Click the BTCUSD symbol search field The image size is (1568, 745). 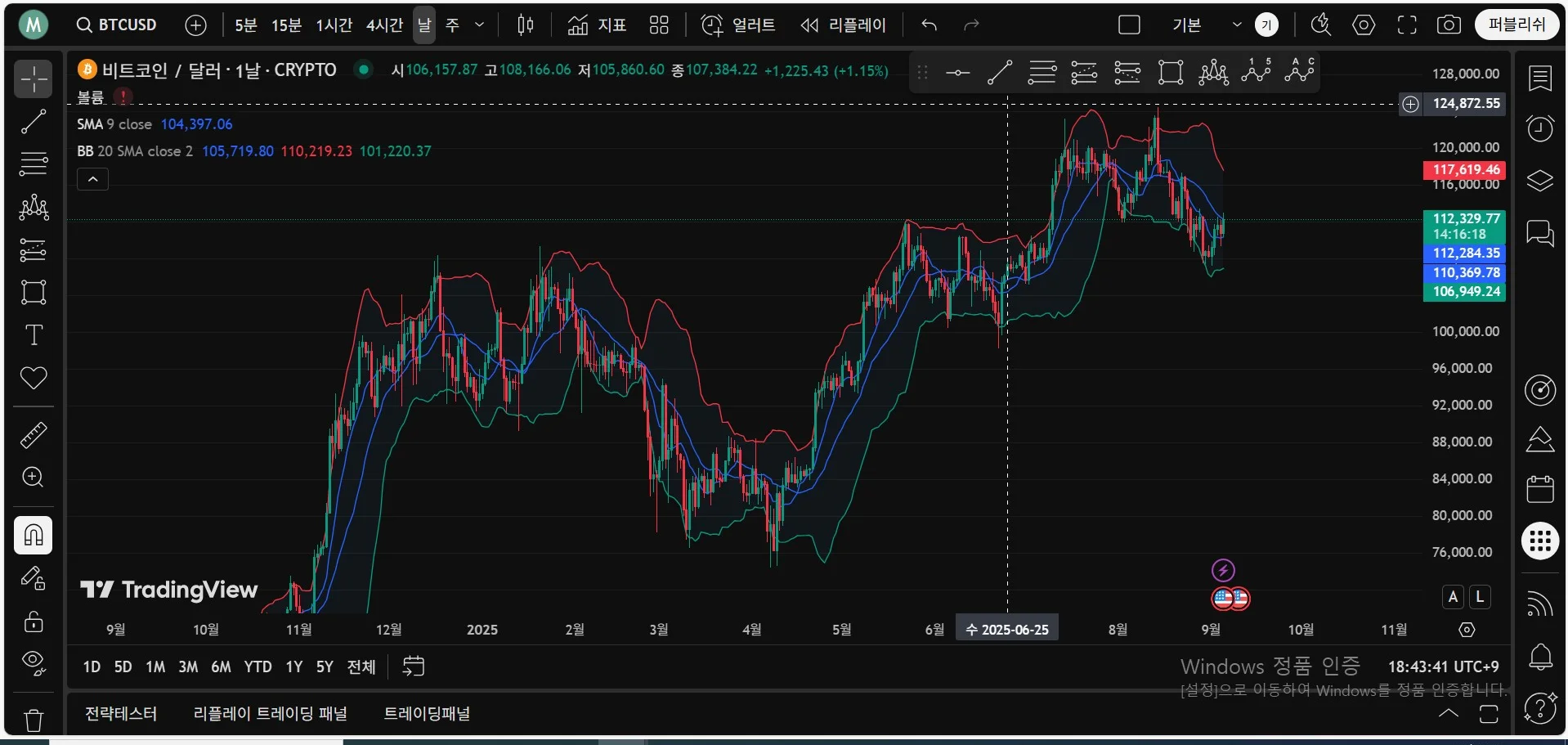coord(118,25)
